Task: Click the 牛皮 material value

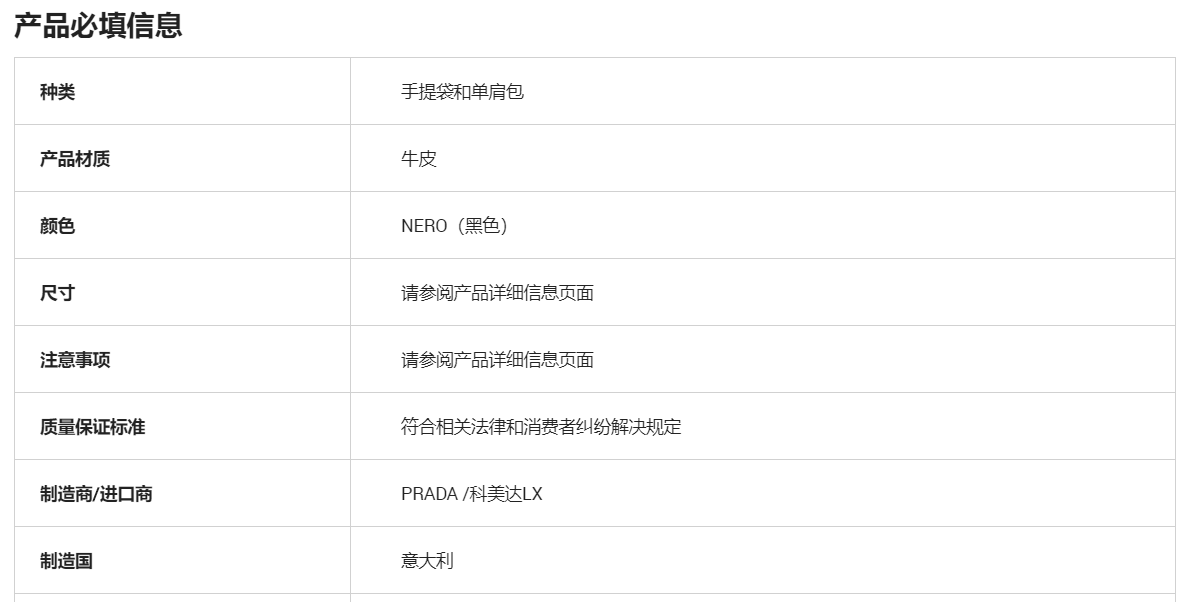Action: click(x=419, y=159)
